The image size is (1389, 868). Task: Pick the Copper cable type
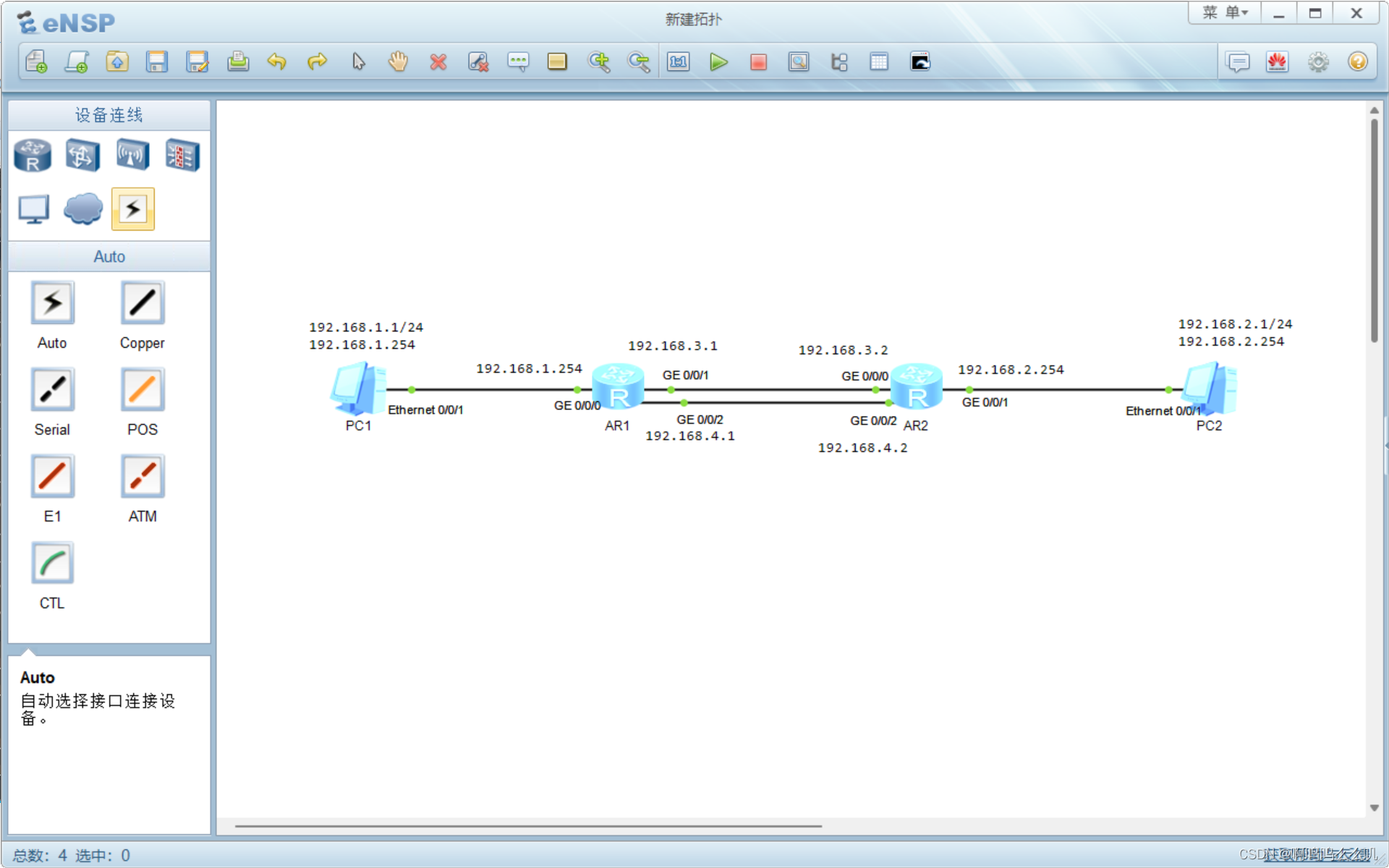coord(143,304)
